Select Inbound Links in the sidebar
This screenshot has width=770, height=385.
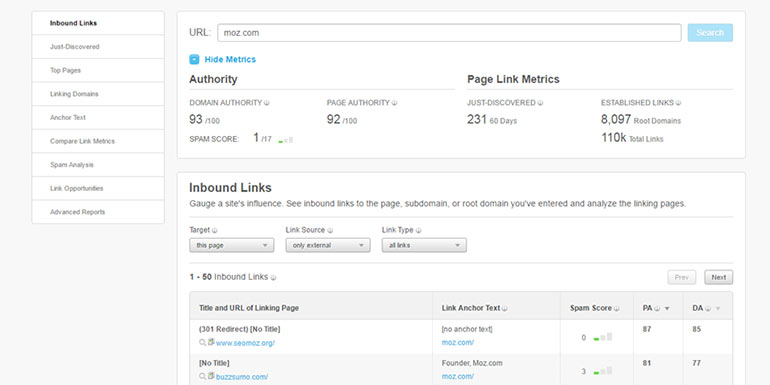[x=98, y=23]
